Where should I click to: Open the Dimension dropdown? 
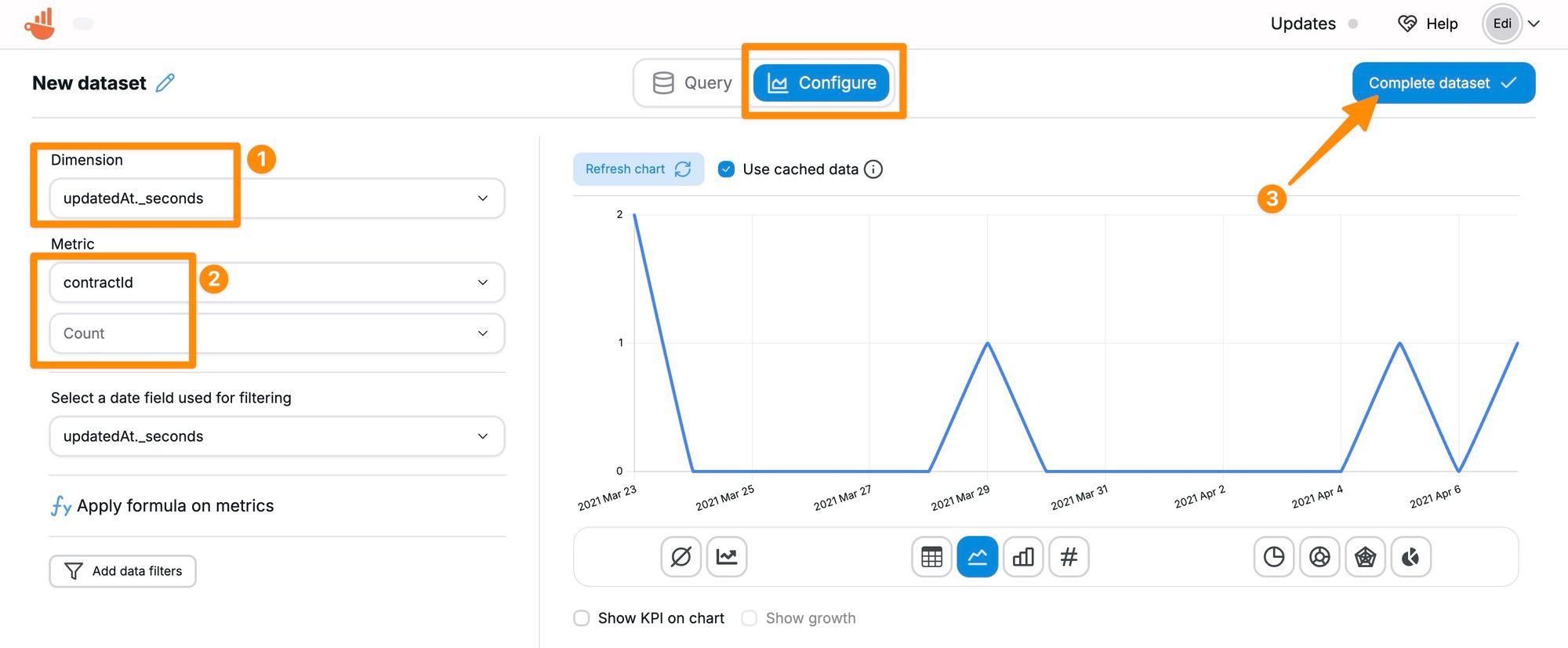coord(277,198)
